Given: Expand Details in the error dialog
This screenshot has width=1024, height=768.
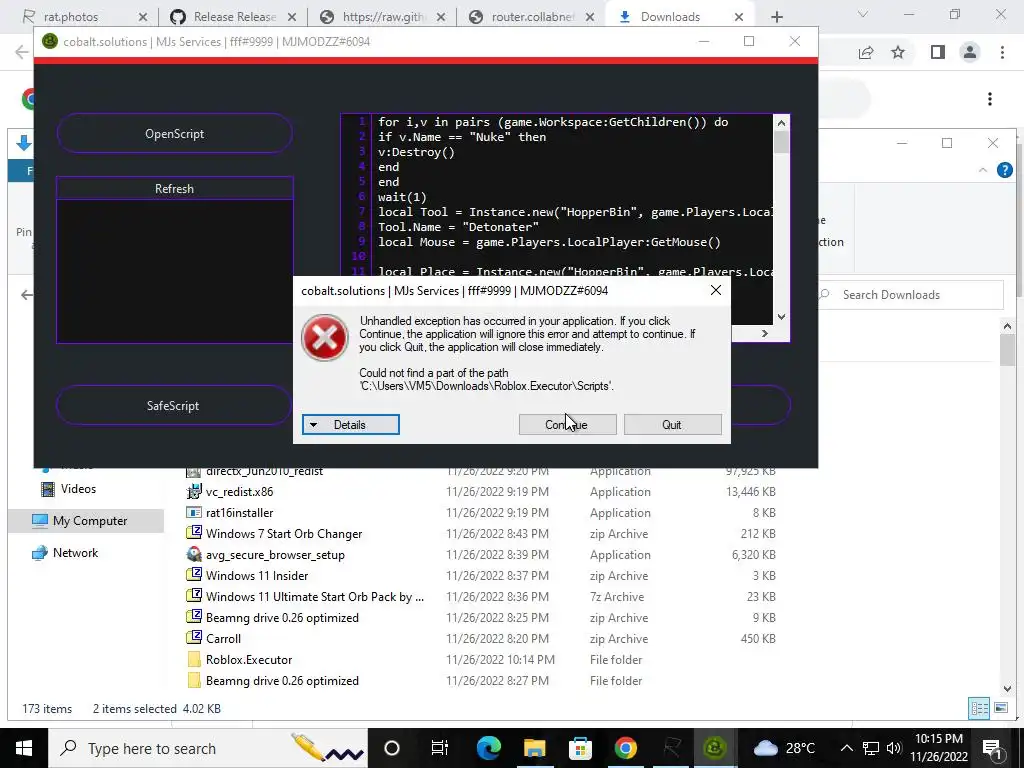Looking at the screenshot, I should (350, 424).
